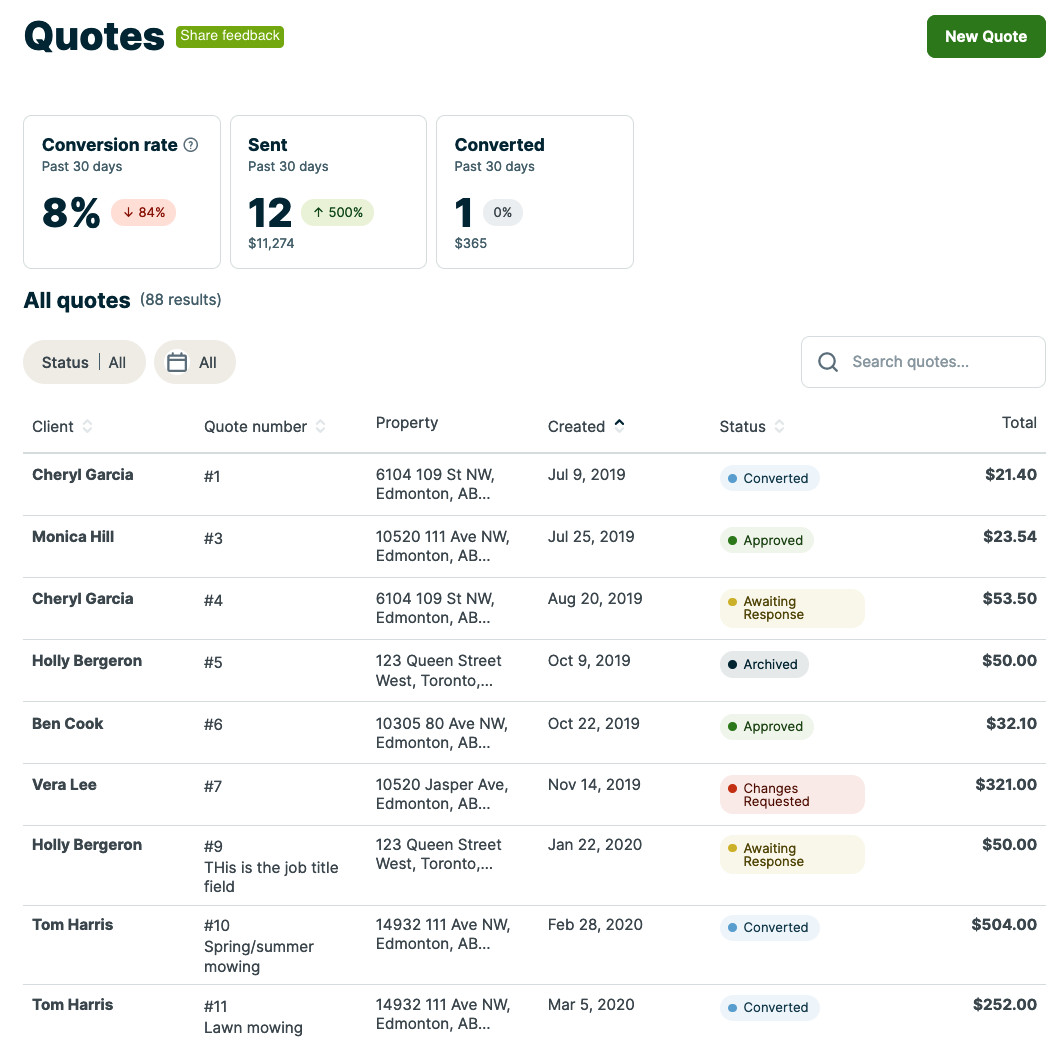Image resolution: width=1060 pixels, height=1045 pixels.
Task: Click the Share feedback badge
Action: 229,36
